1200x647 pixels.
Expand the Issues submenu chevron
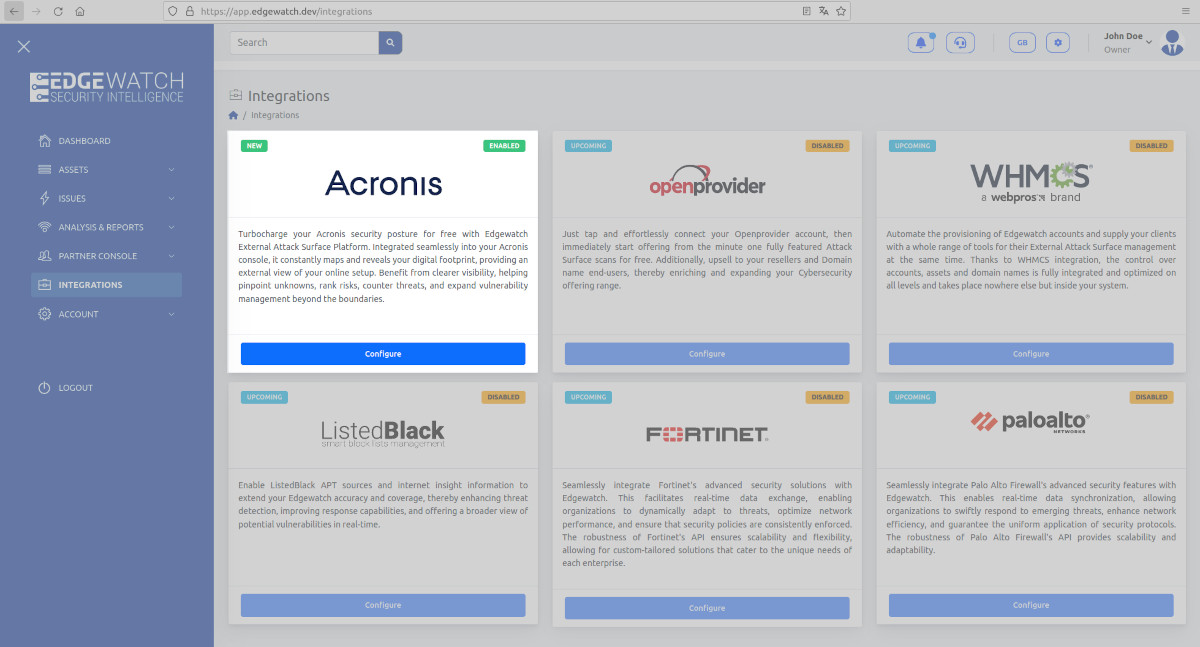[x=171, y=199]
